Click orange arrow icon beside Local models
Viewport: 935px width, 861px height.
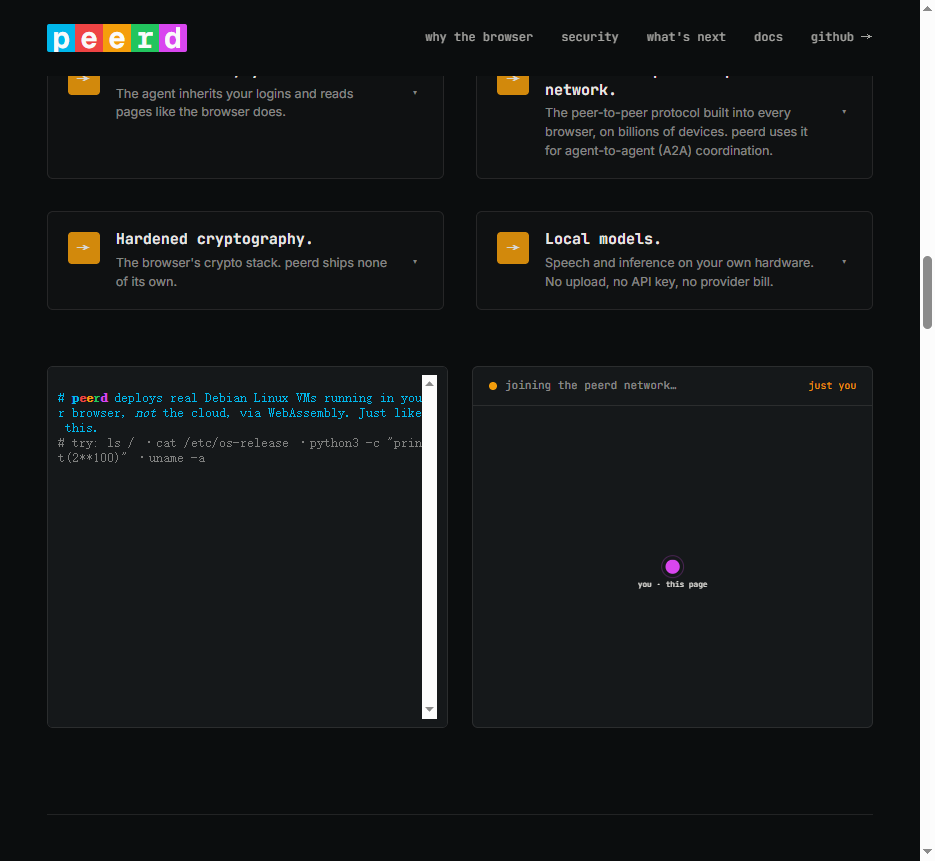[x=513, y=247]
